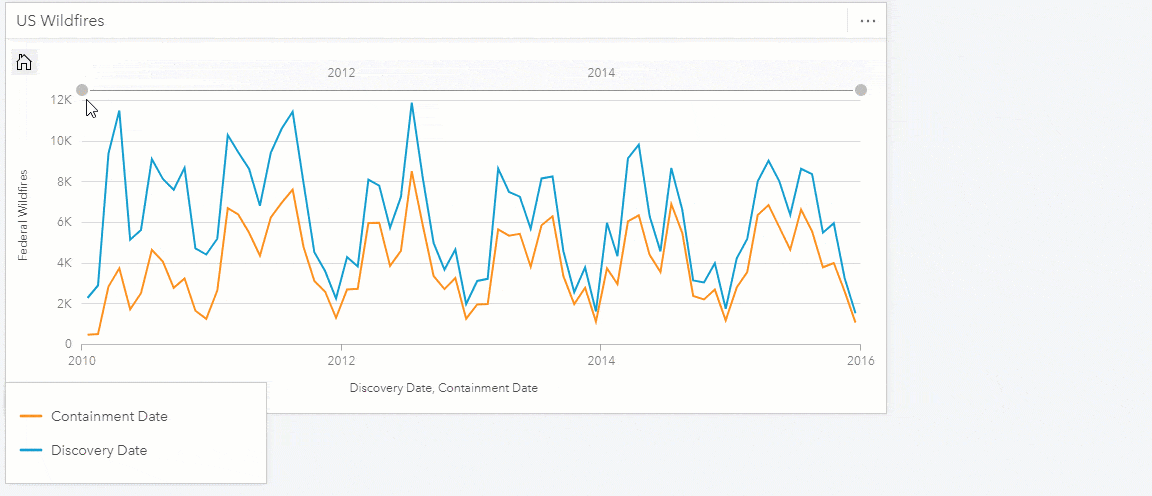Click the 2012 label above the time slider
The height and width of the screenshot is (496, 1152).
click(x=342, y=72)
